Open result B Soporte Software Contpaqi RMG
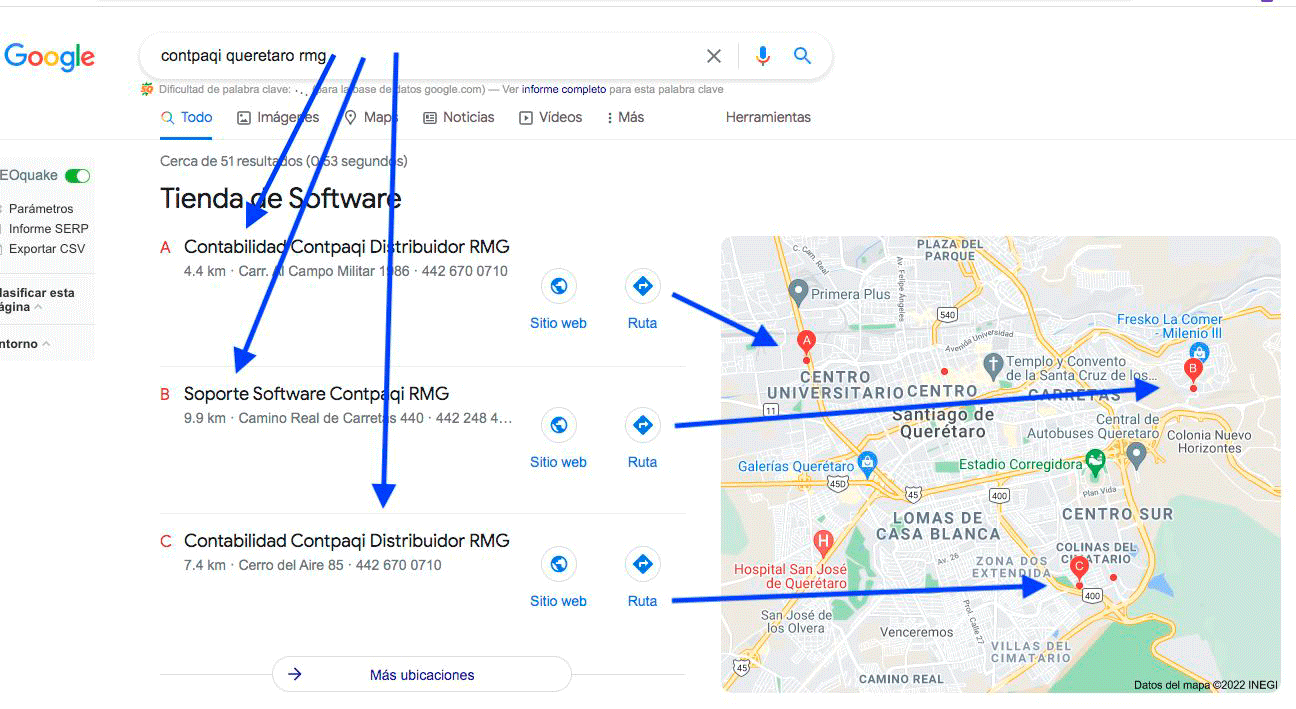 click(316, 393)
